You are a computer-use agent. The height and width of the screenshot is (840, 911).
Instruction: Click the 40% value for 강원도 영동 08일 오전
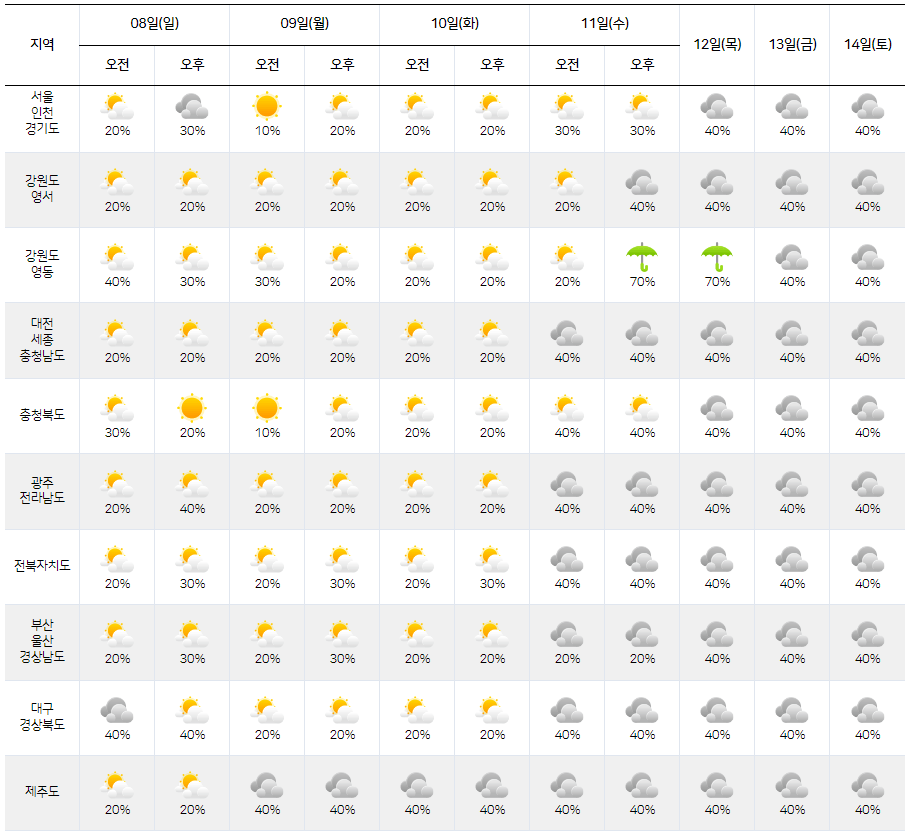pyautogui.click(x=117, y=282)
